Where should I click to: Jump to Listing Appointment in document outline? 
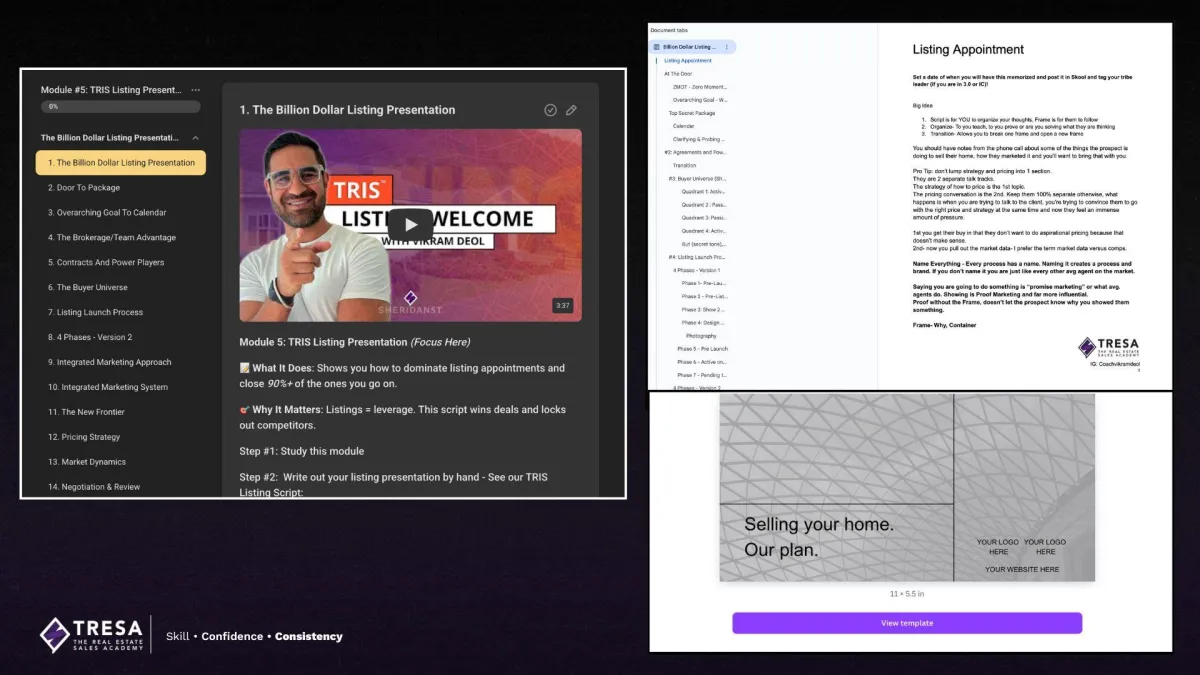click(688, 61)
